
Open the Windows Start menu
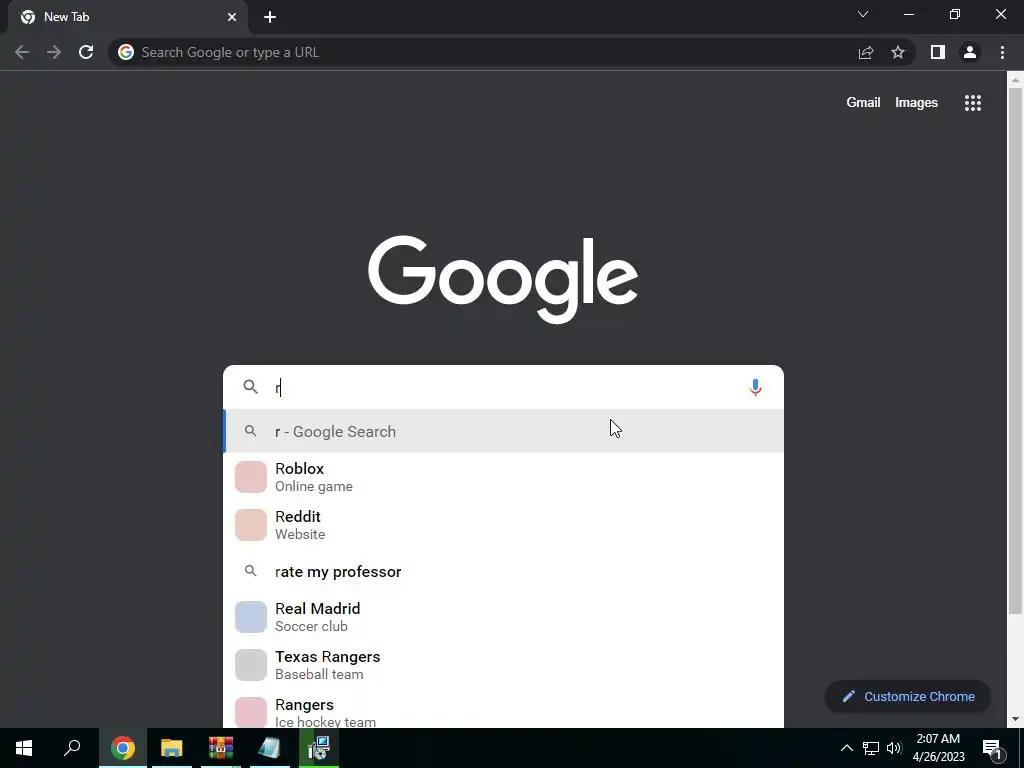(24, 748)
